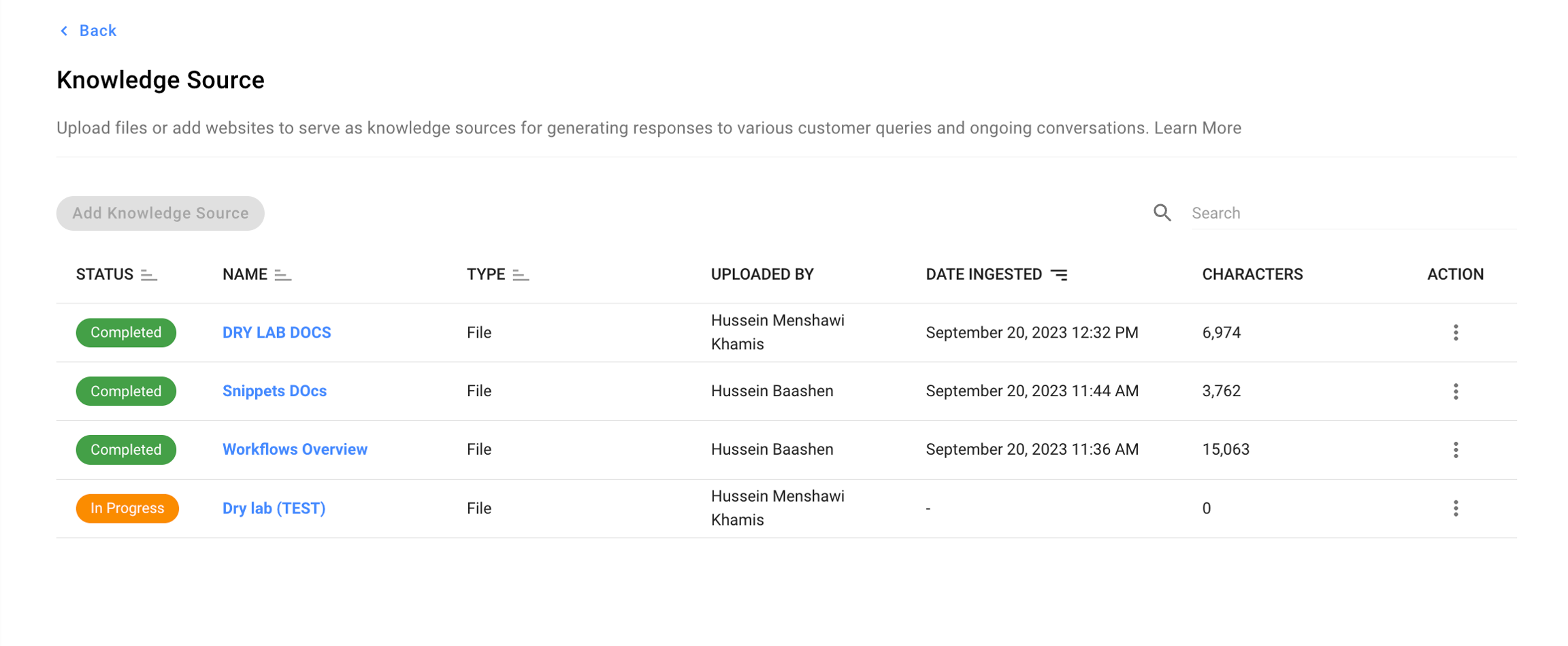This screenshot has width=1568, height=646.
Task: Click the search magnifier icon
Action: pos(1162,212)
